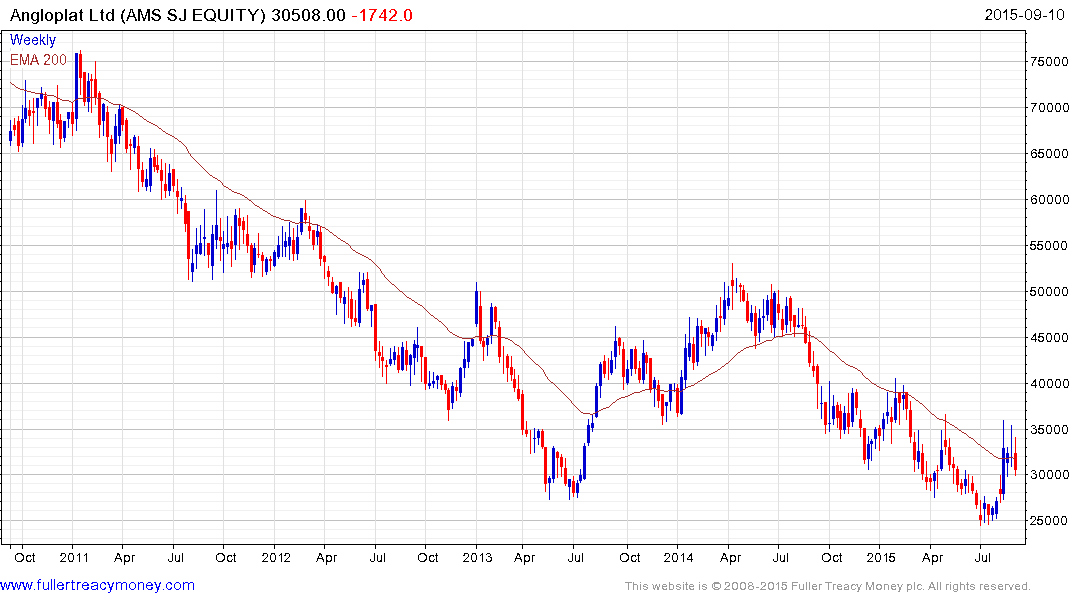Image resolution: width=1075 pixels, height=600 pixels.
Task: Click the copyright notice text
Action: 828,586
